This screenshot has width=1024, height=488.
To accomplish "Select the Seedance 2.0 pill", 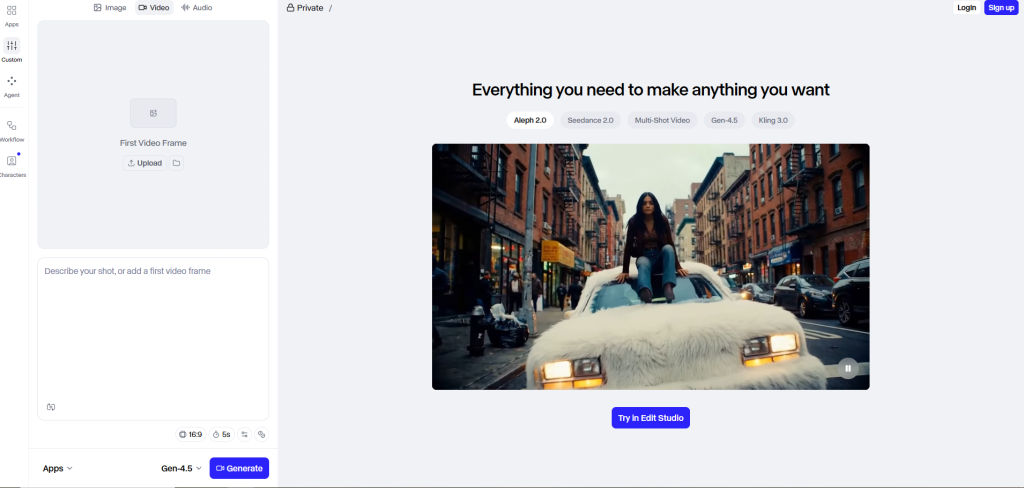I will point(590,120).
